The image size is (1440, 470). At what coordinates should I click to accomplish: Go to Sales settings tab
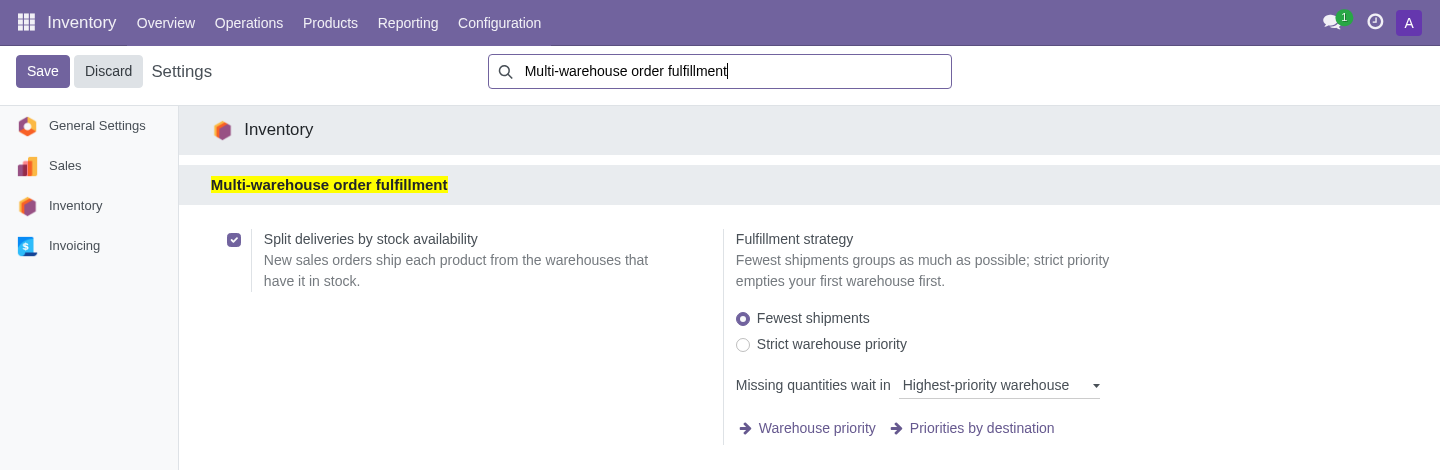pyautogui.click(x=89, y=166)
